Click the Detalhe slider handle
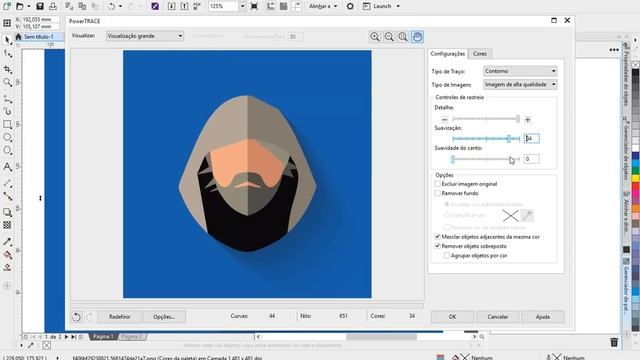640x360 pixels. [518, 119]
